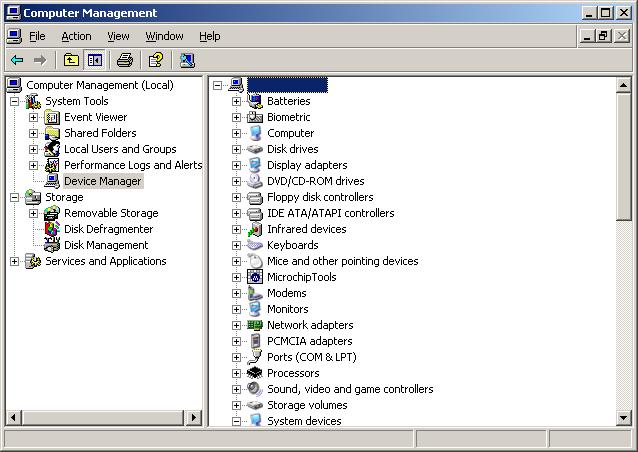Screen dimensions: 638x452
Task: Click the Sound, video and game controllers icon
Action: point(255,389)
